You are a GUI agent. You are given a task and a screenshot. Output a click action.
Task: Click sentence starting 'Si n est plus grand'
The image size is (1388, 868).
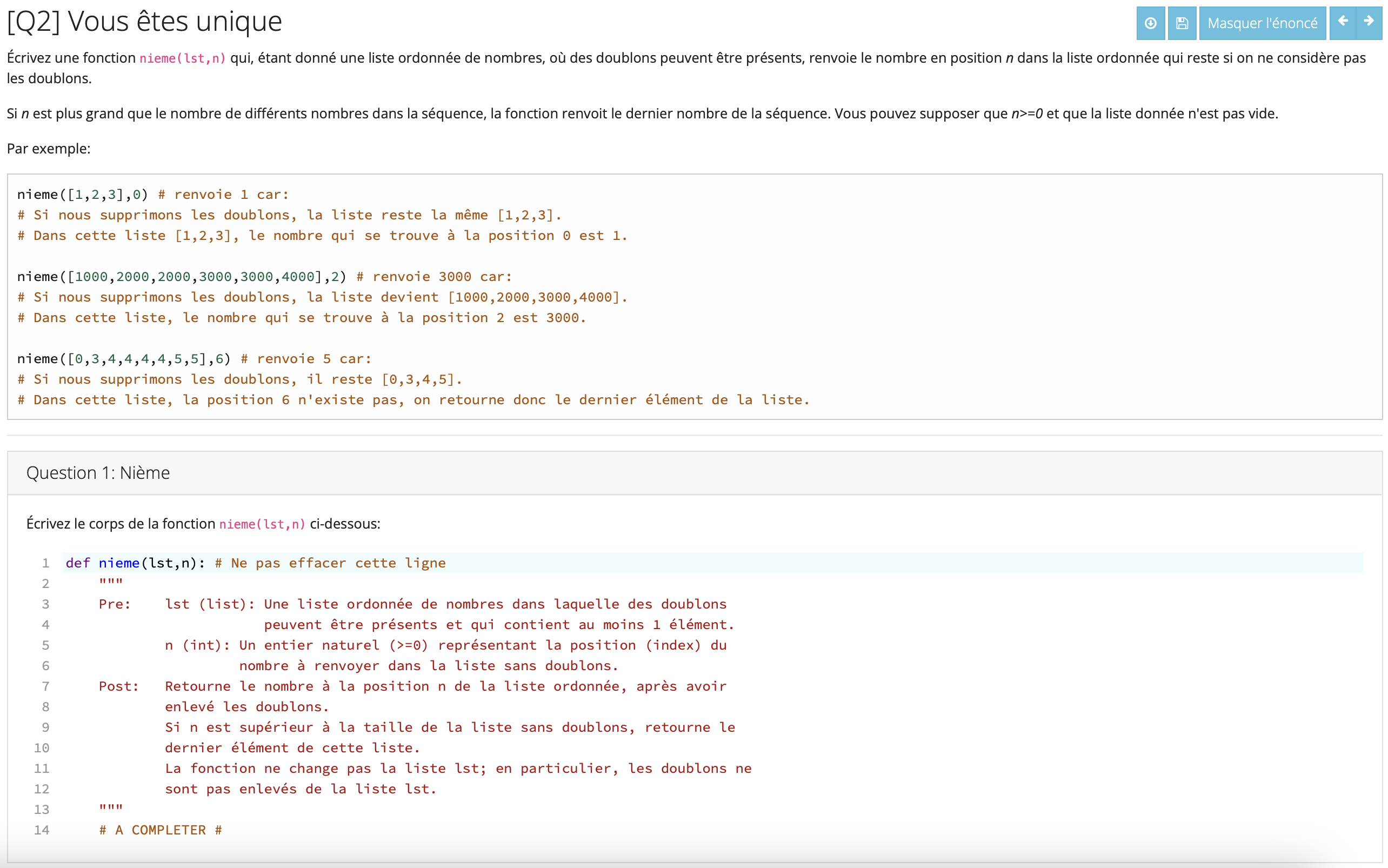point(642,113)
